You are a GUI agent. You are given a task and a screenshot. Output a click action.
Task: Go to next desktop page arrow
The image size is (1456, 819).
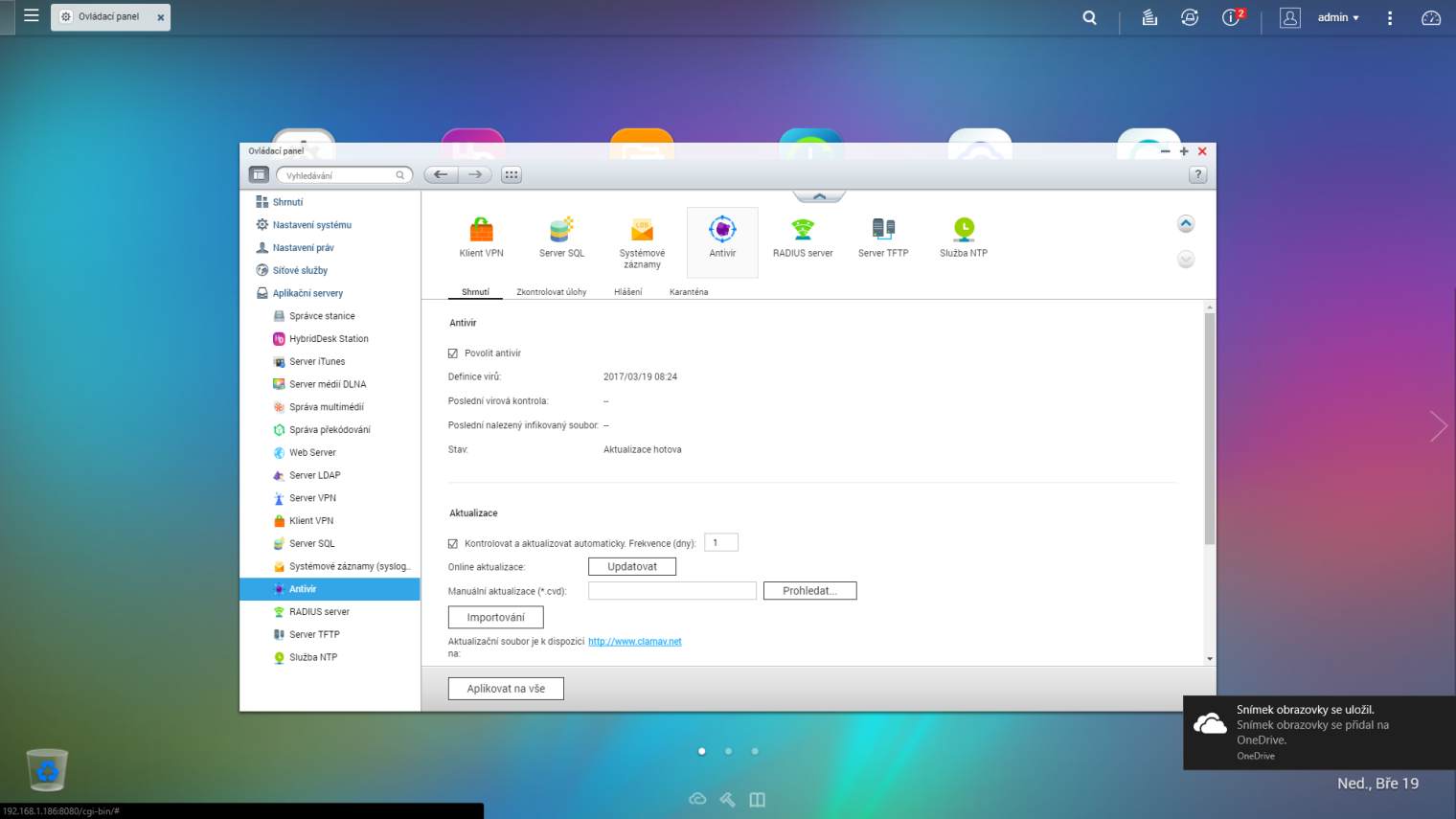tap(1438, 426)
